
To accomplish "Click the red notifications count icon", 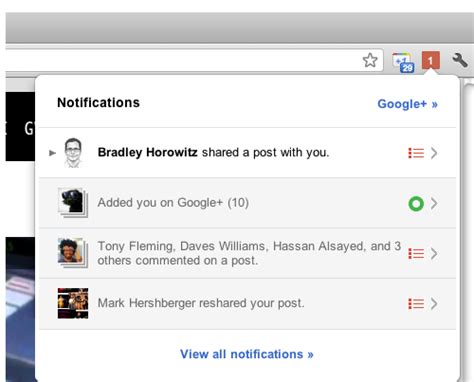I will (x=431, y=60).
